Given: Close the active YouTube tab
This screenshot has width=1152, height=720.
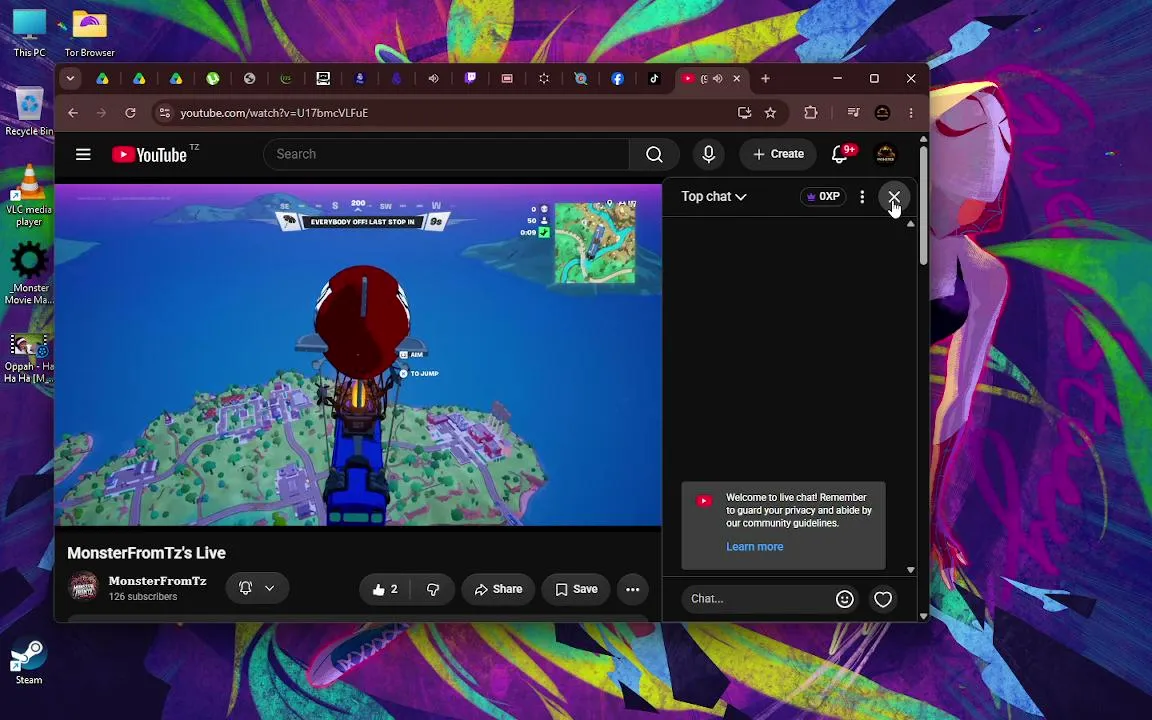Looking at the screenshot, I should tap(737, 79).
